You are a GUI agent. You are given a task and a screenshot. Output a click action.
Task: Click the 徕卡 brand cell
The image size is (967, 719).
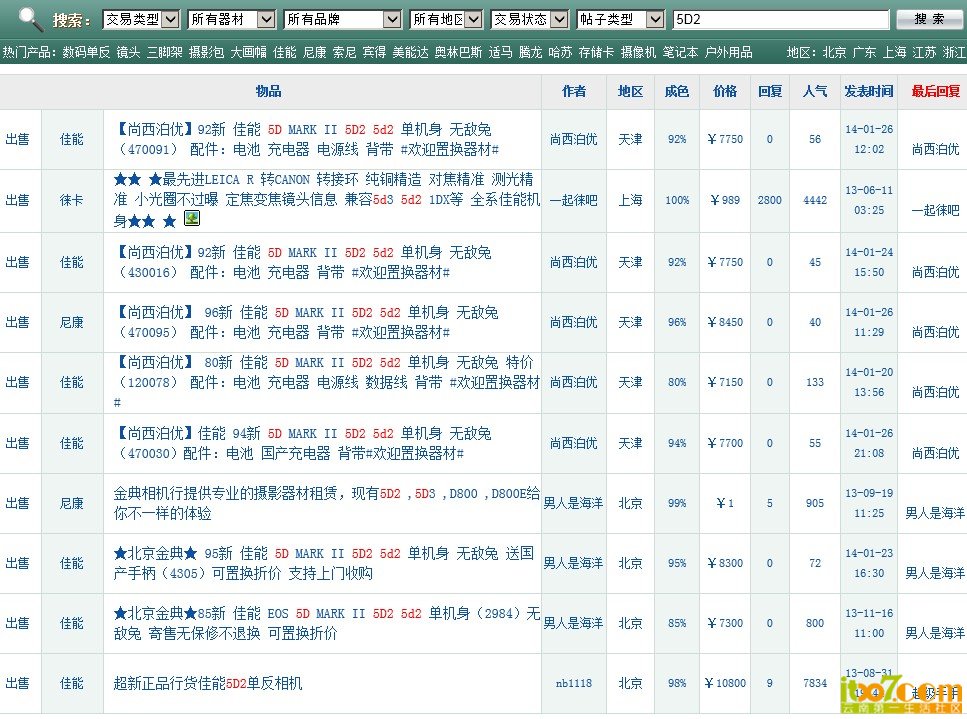pyautogui.click(x=72, y=200)
